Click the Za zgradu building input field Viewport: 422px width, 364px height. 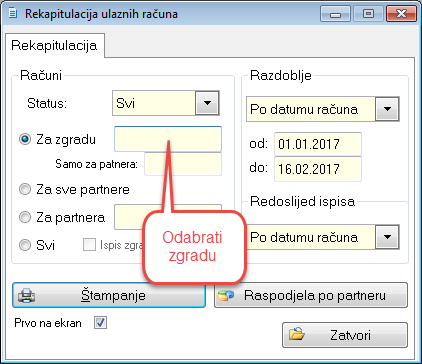click(x=168, y=139)
